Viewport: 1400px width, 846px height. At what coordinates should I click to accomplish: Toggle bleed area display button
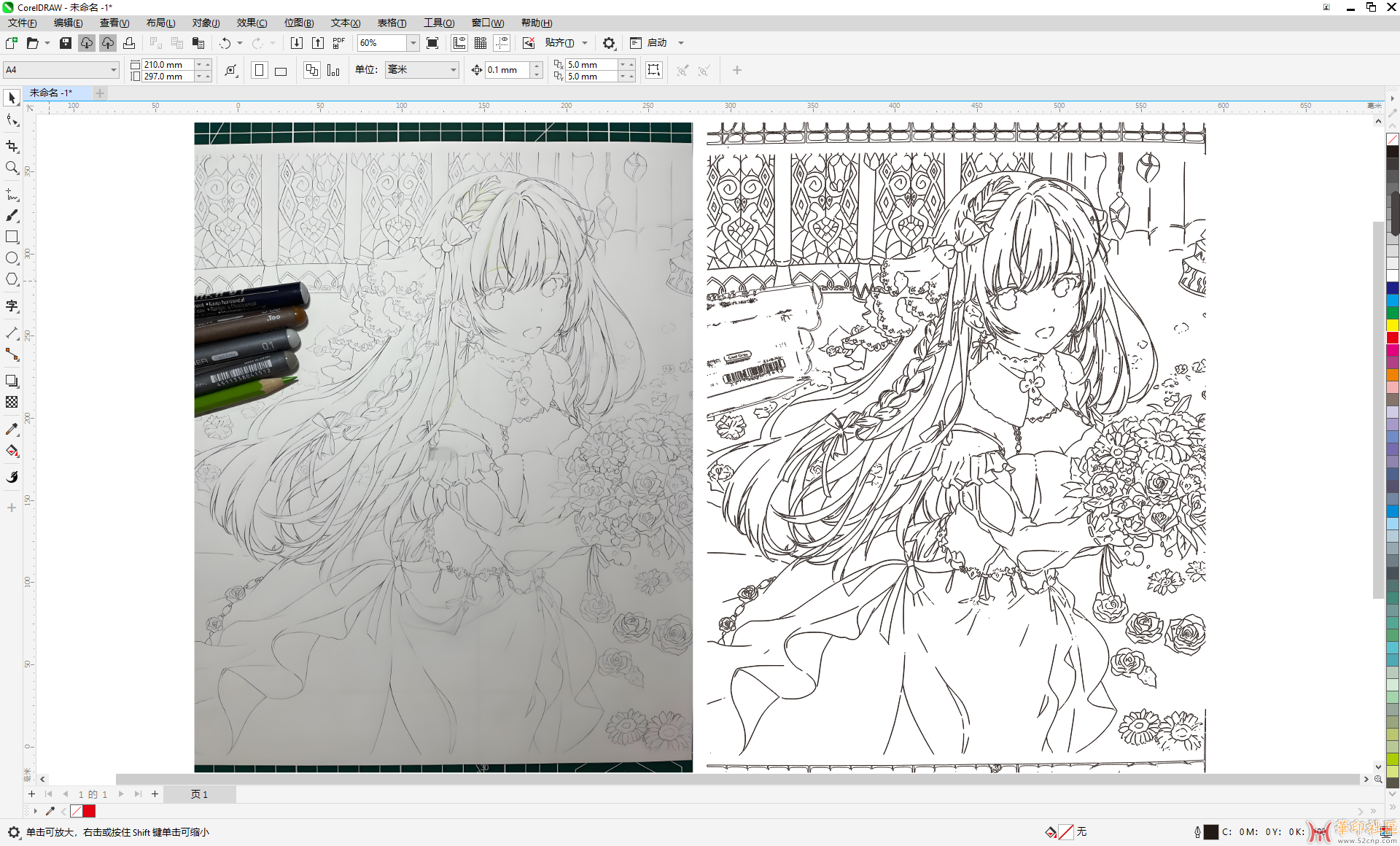coord(654,70)
